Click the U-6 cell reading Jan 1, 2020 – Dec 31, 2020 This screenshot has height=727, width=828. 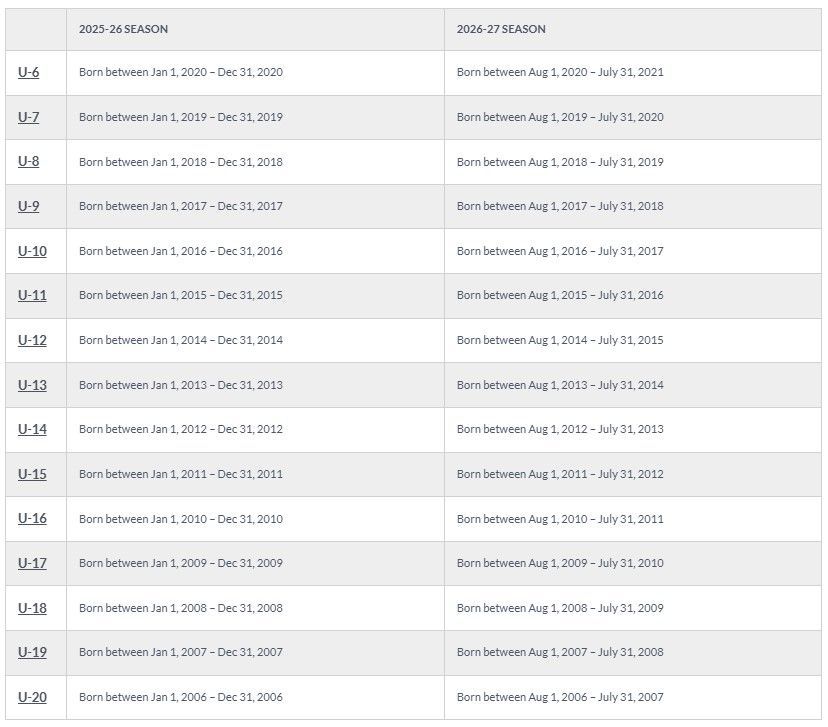181,72
